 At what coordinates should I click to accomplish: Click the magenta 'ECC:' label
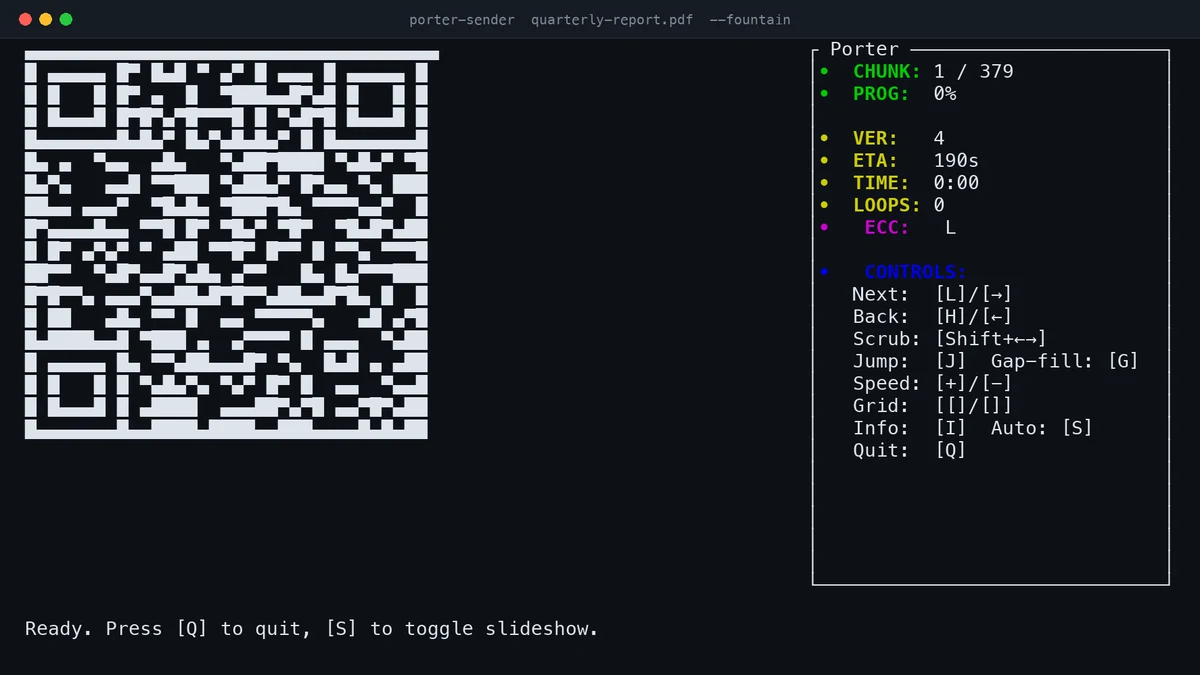pyautogui.click(x=887, y=227)
